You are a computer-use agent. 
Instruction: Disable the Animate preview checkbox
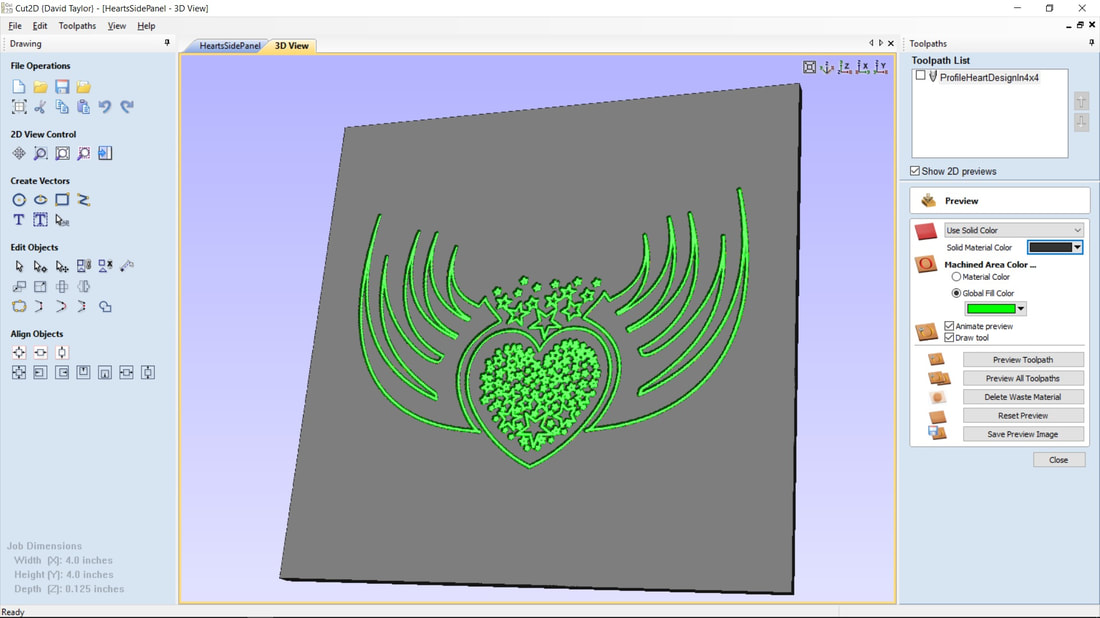[x=949, y=326]
